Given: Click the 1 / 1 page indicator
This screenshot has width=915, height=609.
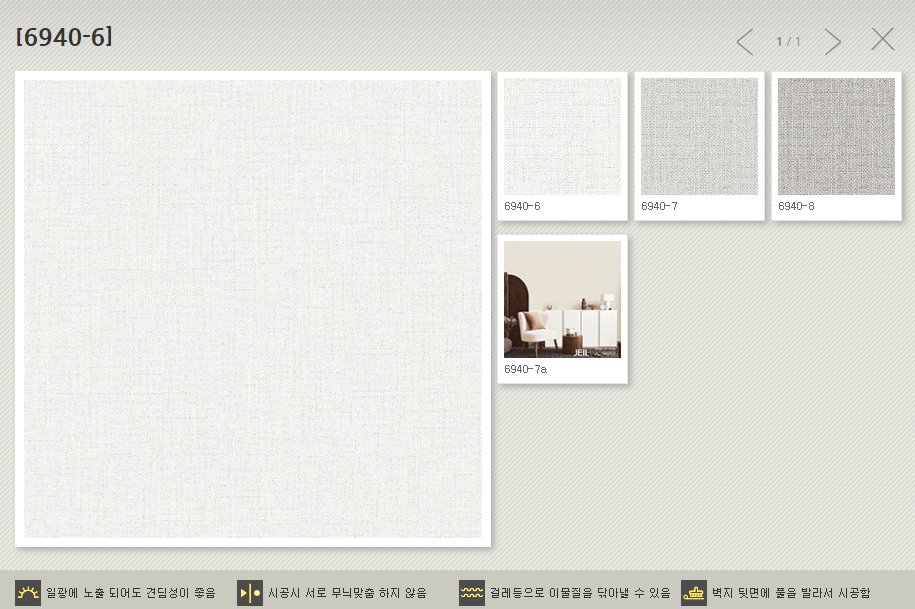Looking at the screenshot, I should (x=789, y=42).
